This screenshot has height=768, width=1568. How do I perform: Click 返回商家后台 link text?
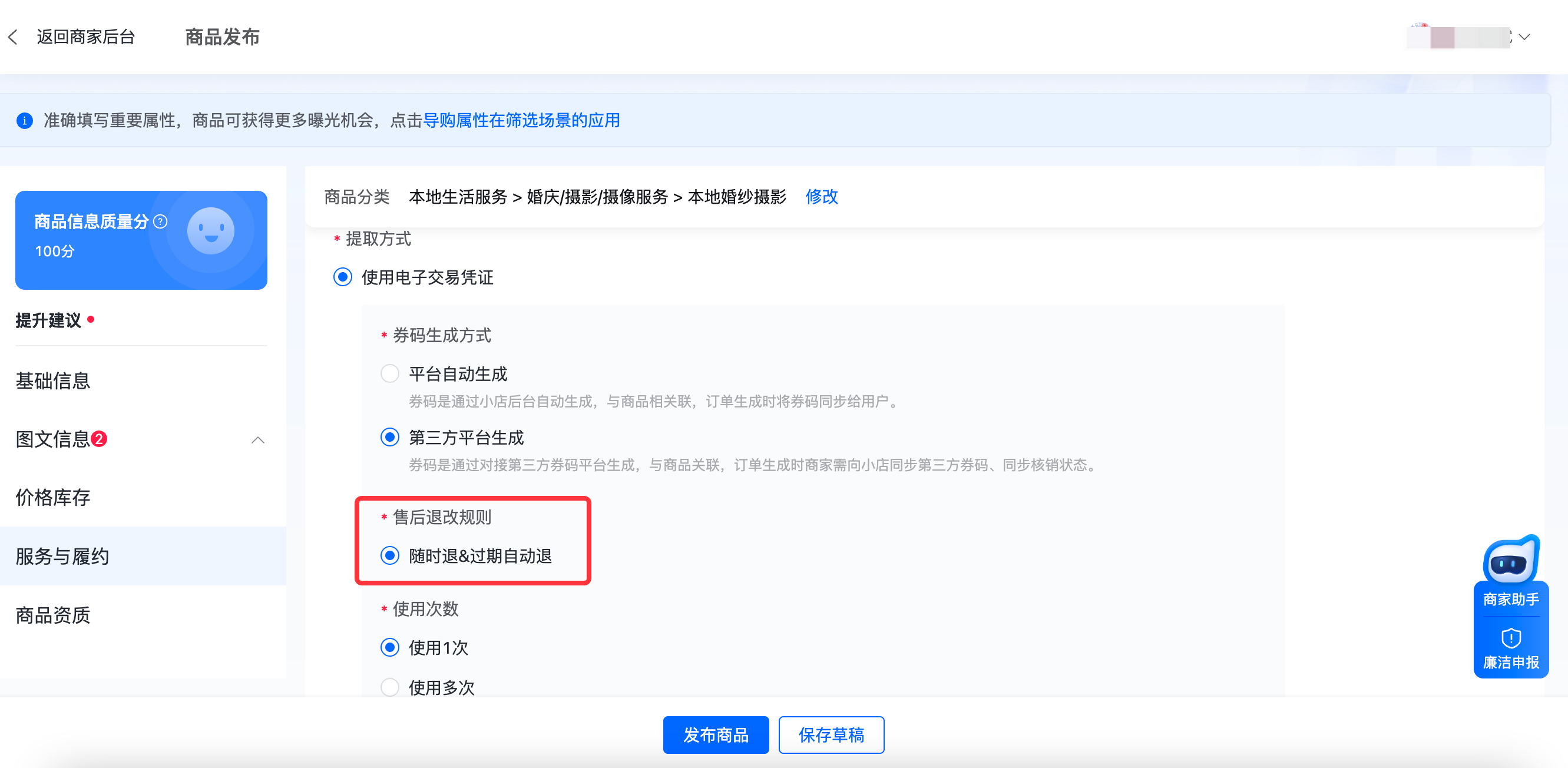[x=86, y=37]
